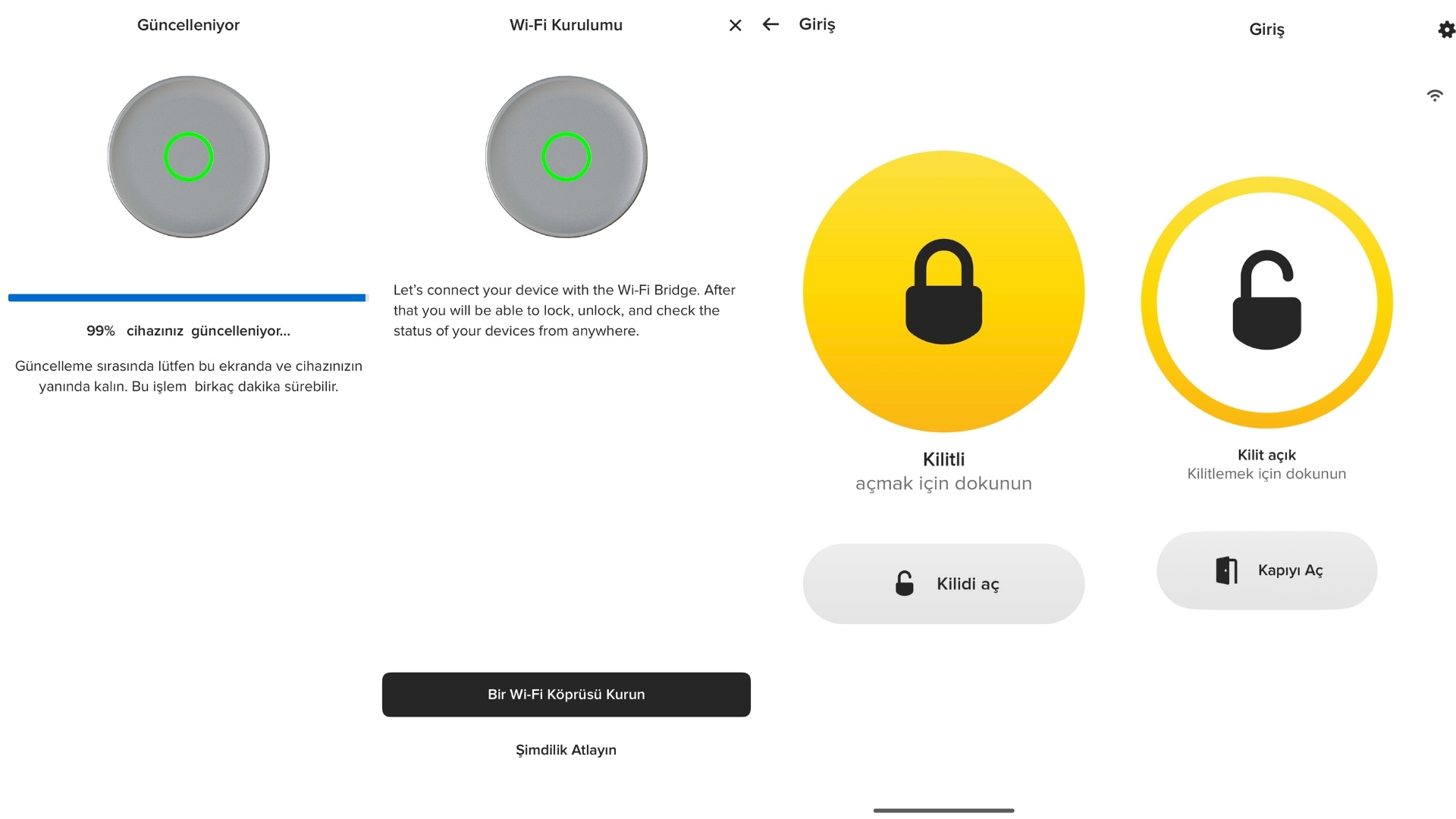Image resolution: width=1456 pixels, height=819 pixels.
Task: Click the blue update progress bar
Action: 187,298
